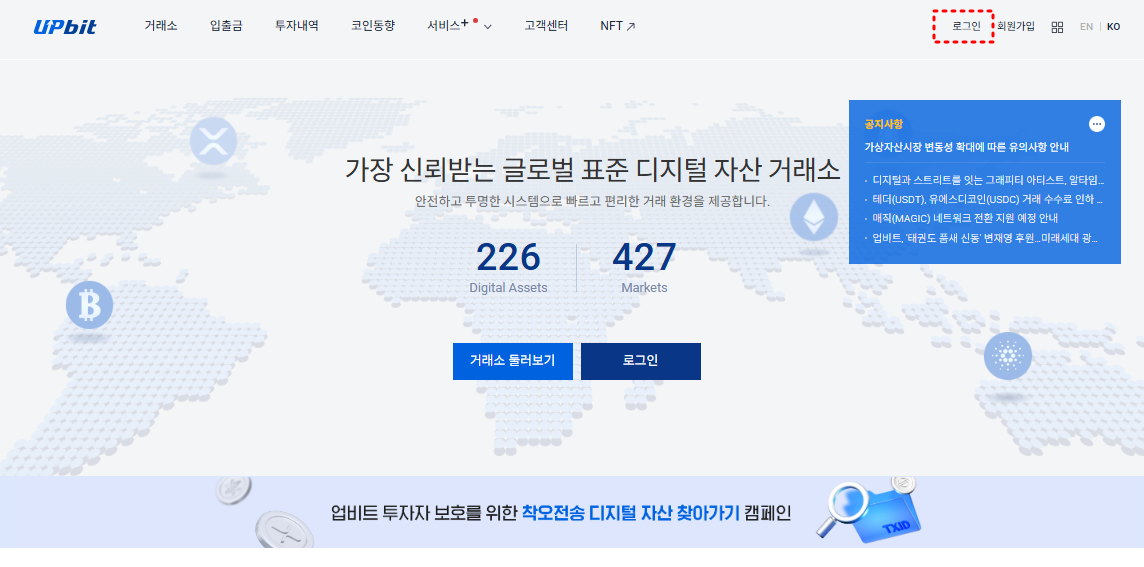The height and width of the screenshot is (567, 1144).
Task: Click the XRP coin icon
Action: click(213, 141)
